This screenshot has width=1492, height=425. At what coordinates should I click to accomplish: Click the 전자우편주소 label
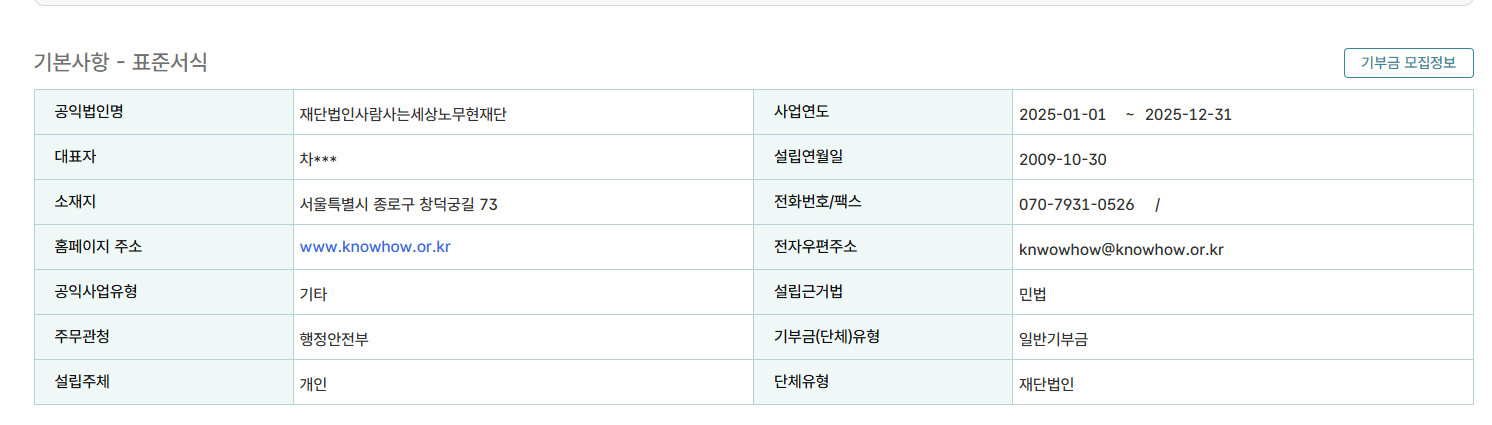coord(815,246)
